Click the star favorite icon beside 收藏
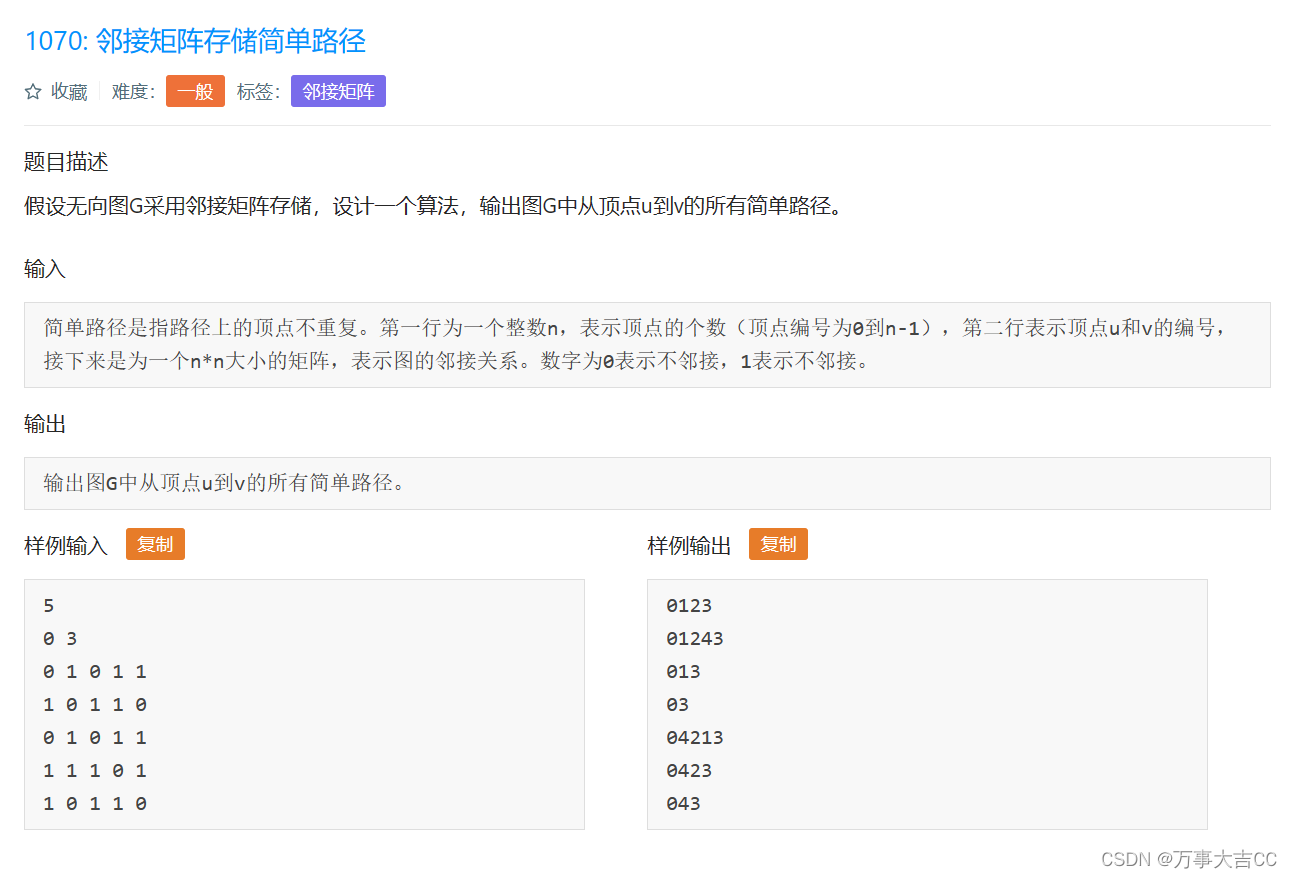Screen dimensions: 1292x878 click(33, 92)
